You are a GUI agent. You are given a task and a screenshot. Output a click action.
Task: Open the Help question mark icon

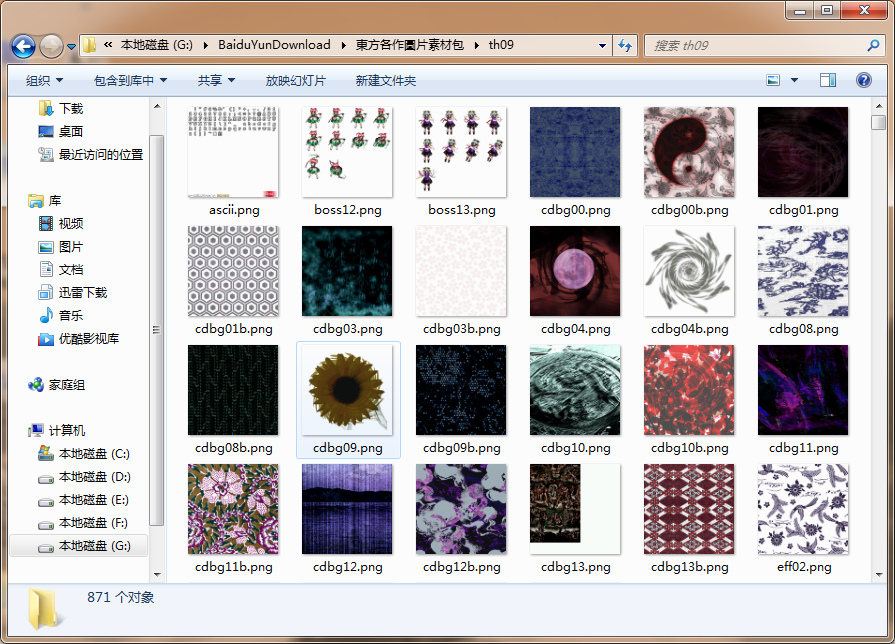pyautogui.click(x=863, y=80)
